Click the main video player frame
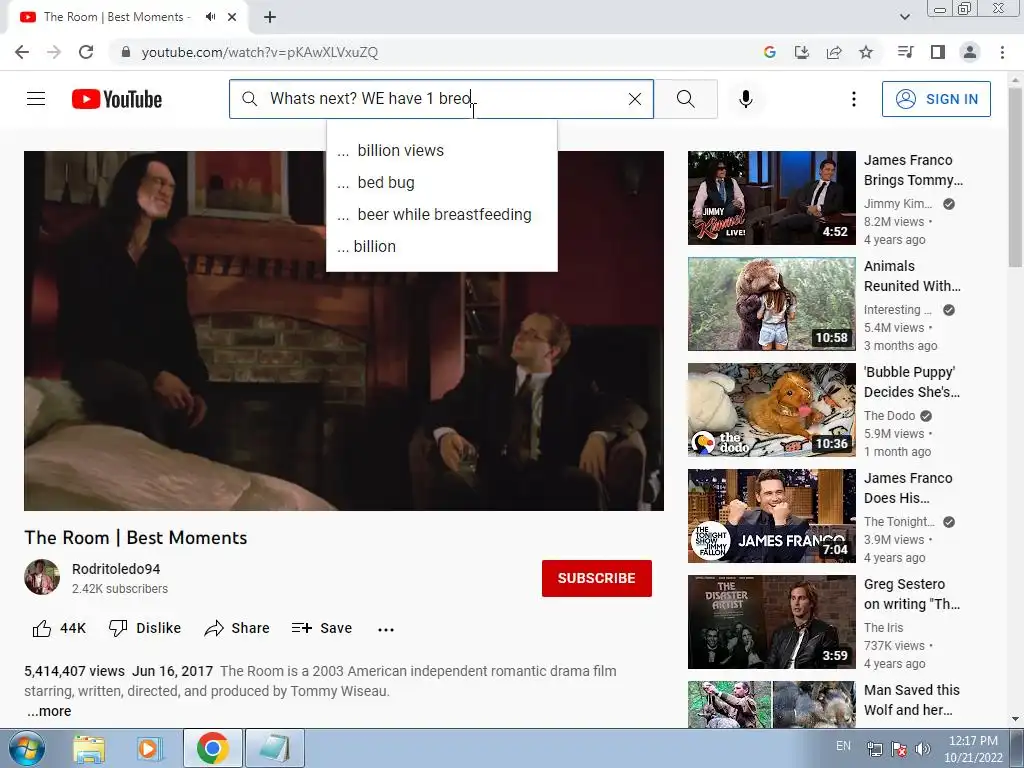Screen dimensions: 1024x768 point(344,331)
